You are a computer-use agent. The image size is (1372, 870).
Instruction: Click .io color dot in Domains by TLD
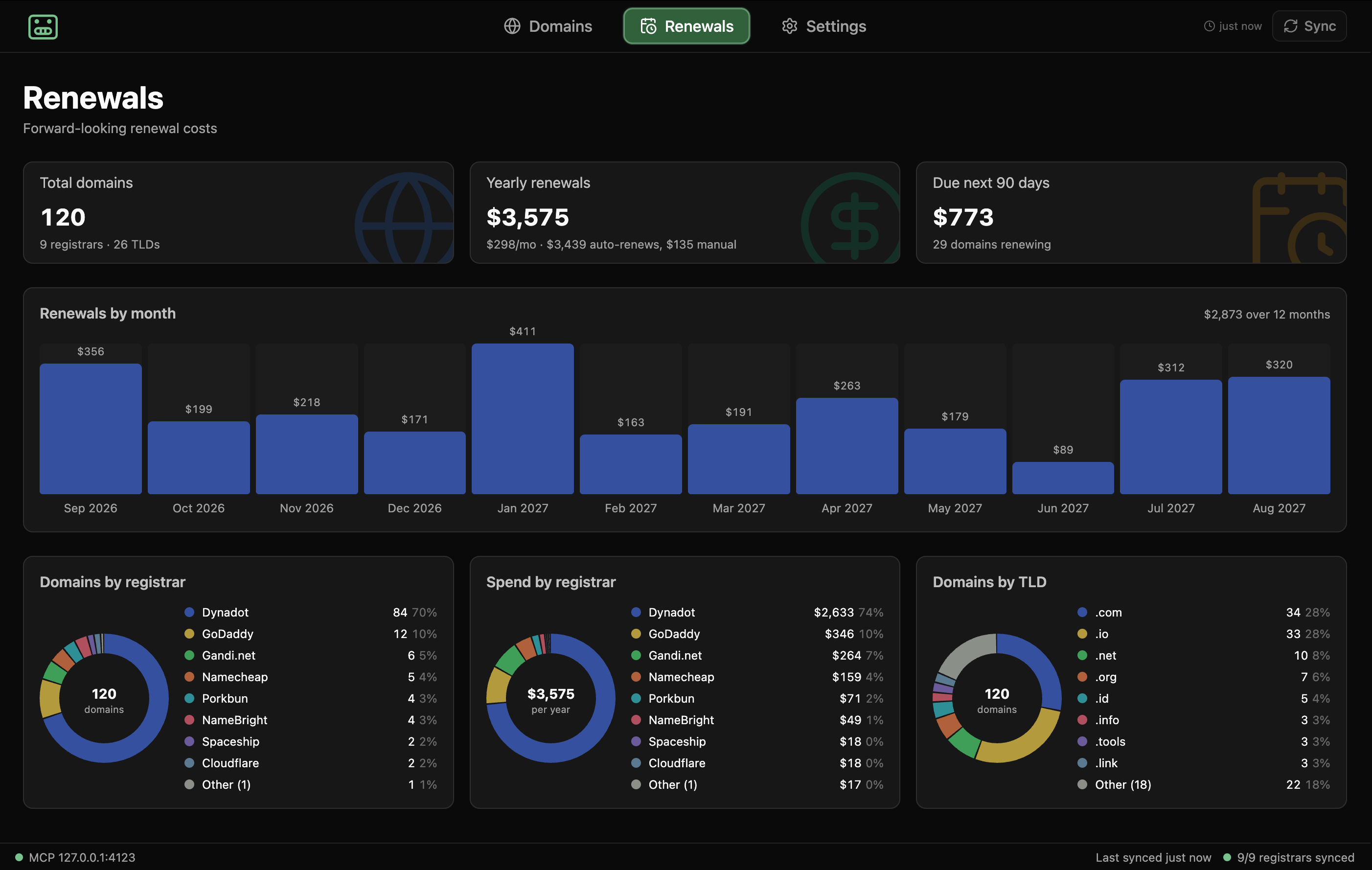[1082, 634]
